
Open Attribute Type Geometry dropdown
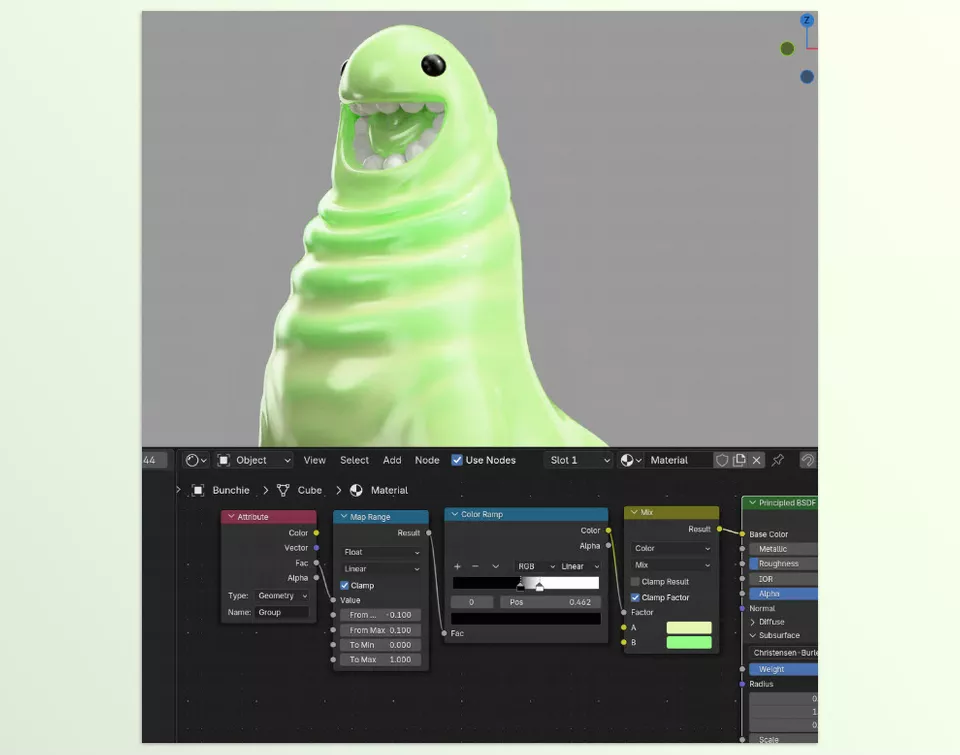282,596
